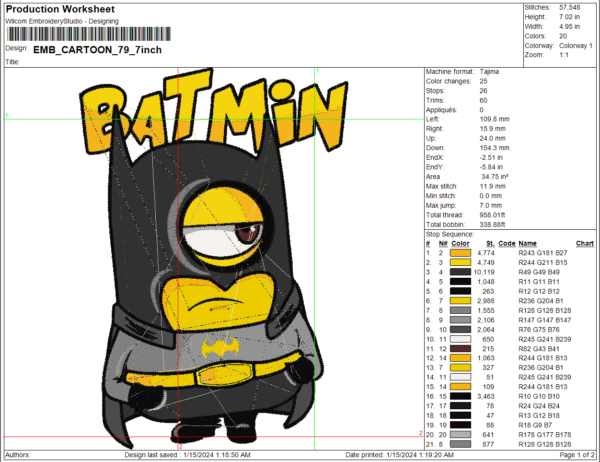Click the Color column header
600x462 pixels.
(x=459, y=243)
